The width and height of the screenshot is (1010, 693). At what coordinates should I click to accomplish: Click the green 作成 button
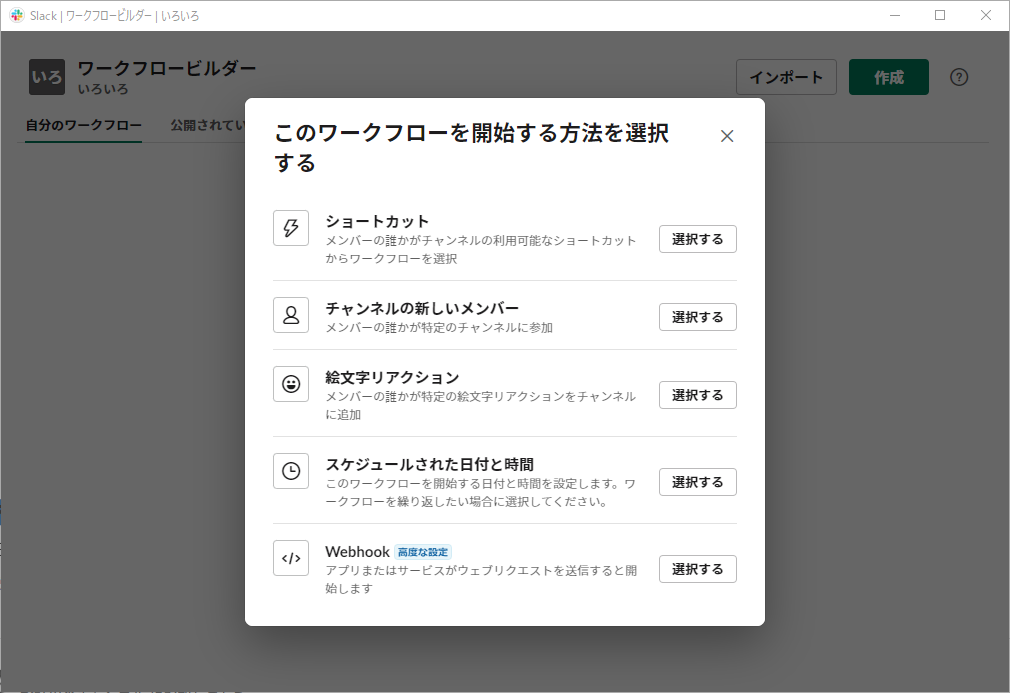[x=888, y=77]
